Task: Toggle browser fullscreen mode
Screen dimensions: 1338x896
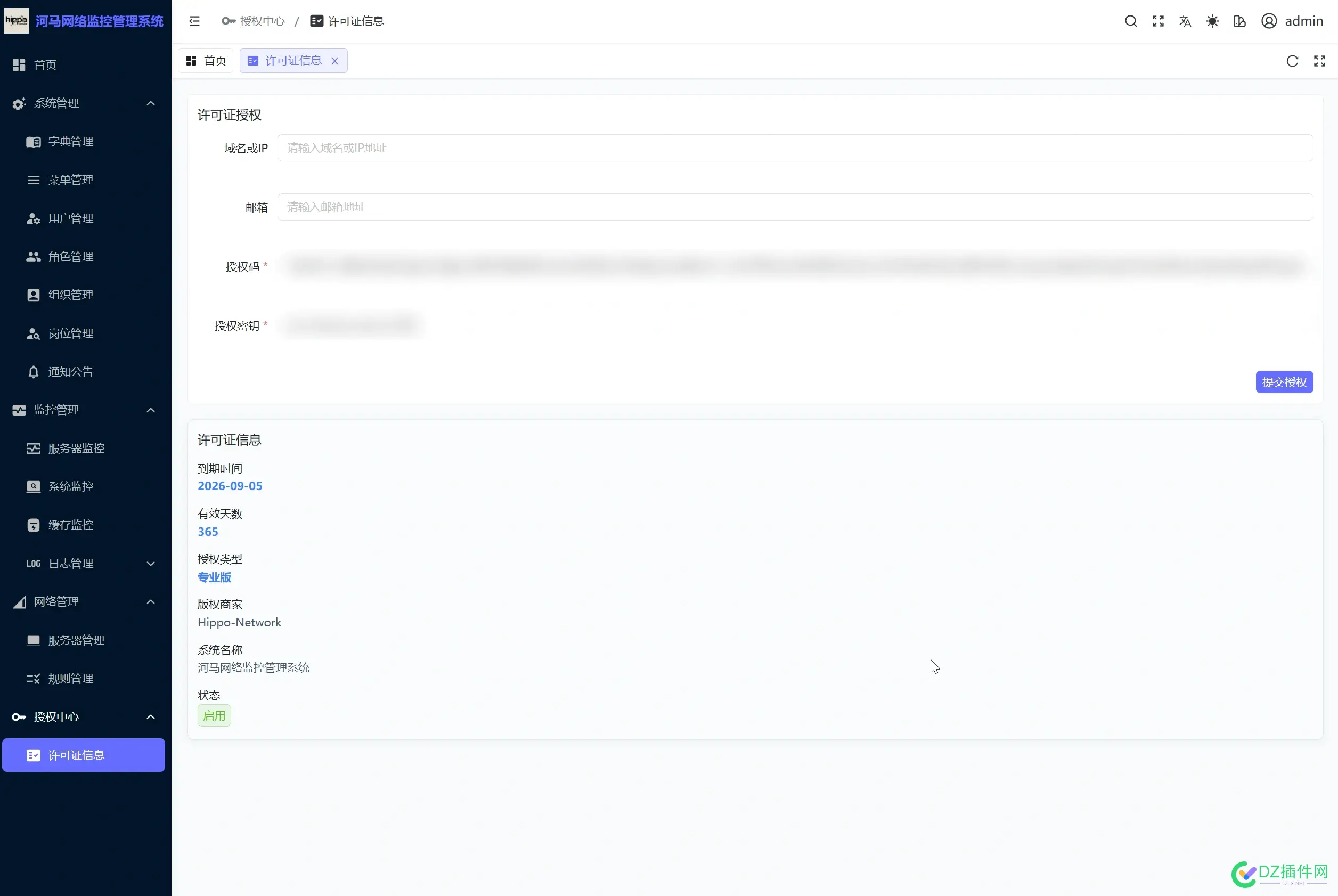Action: coord(1158,21)
